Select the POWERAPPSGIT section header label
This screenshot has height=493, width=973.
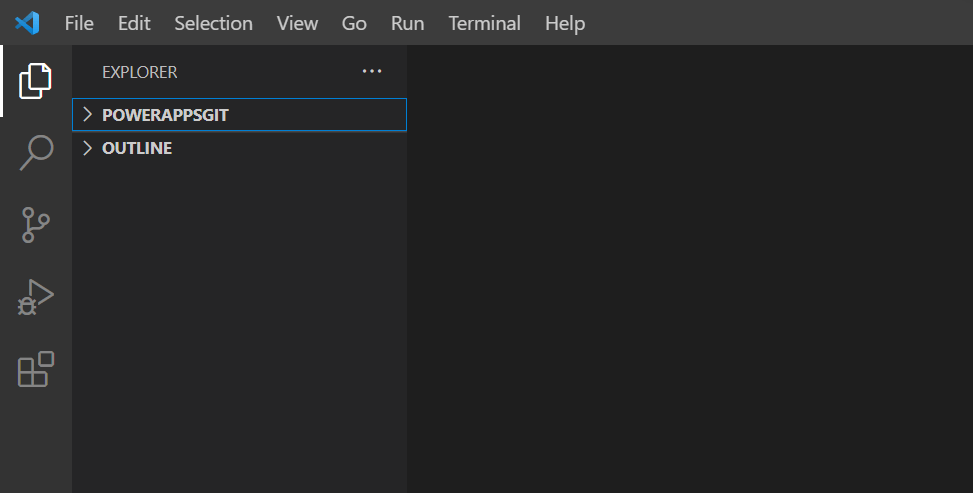tap(165, 115)
